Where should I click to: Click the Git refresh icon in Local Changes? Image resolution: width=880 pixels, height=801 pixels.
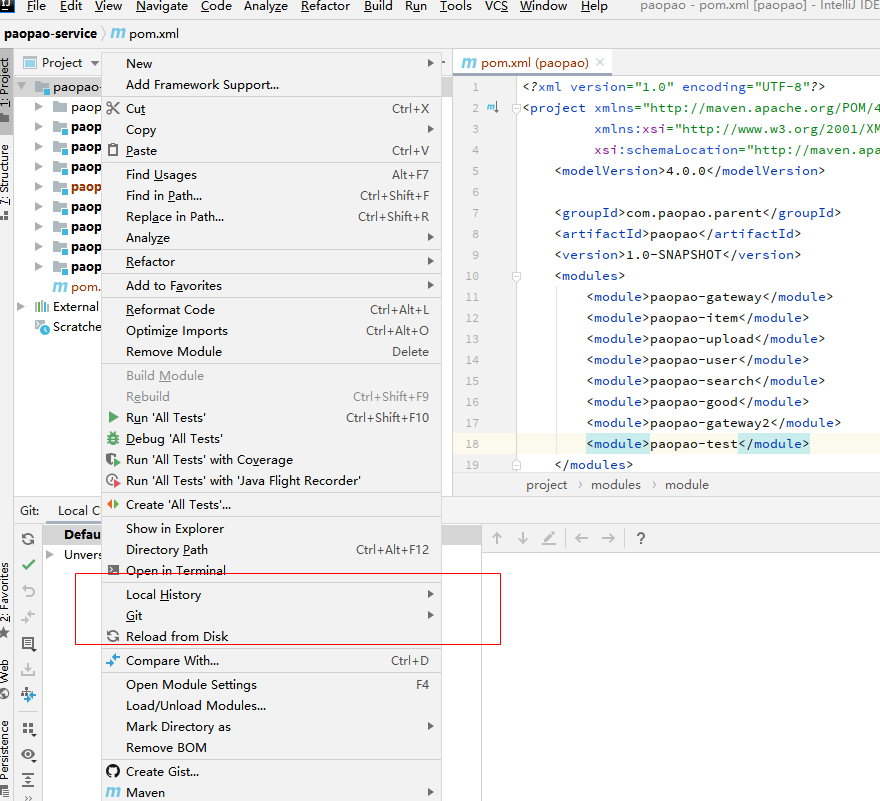(28, 539)
